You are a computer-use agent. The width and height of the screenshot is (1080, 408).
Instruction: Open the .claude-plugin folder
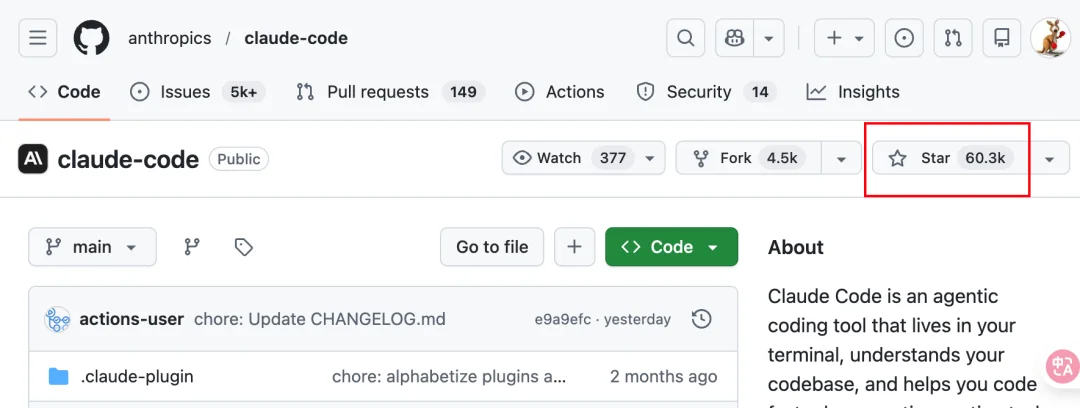pyautogui.click(x=137, y=377)
